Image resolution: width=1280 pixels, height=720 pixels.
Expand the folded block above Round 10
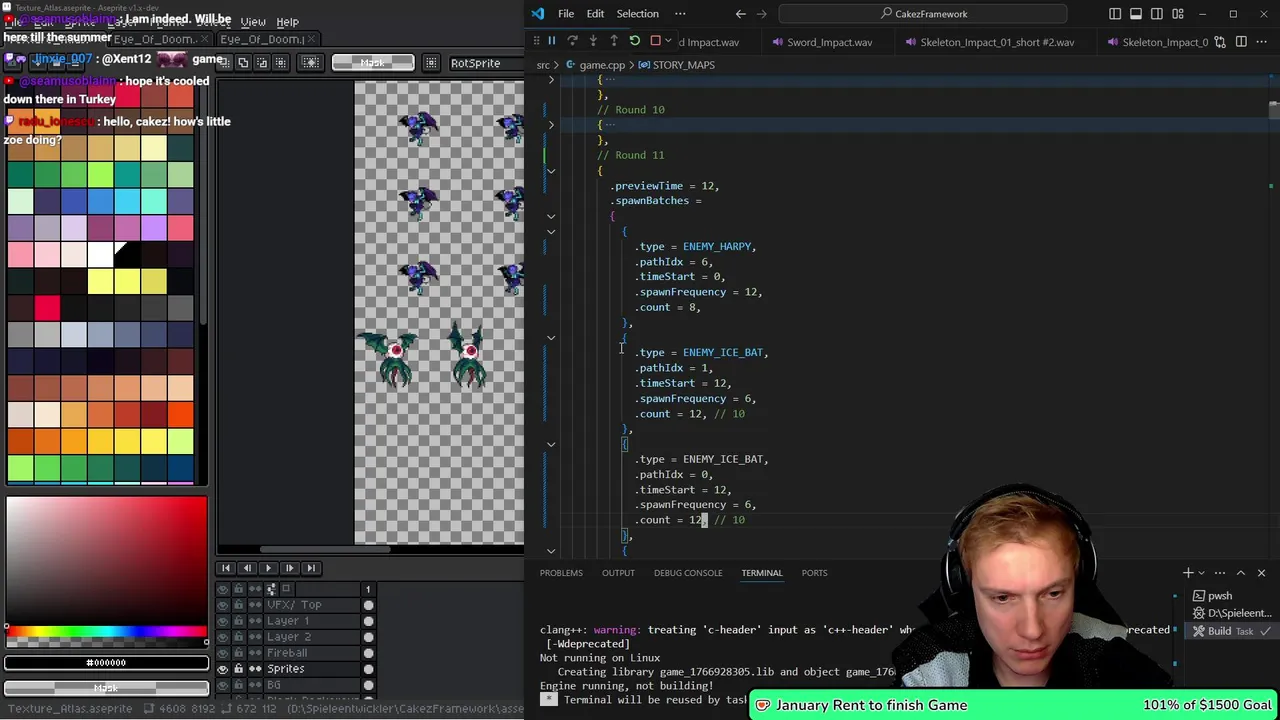tap(551, 79)
